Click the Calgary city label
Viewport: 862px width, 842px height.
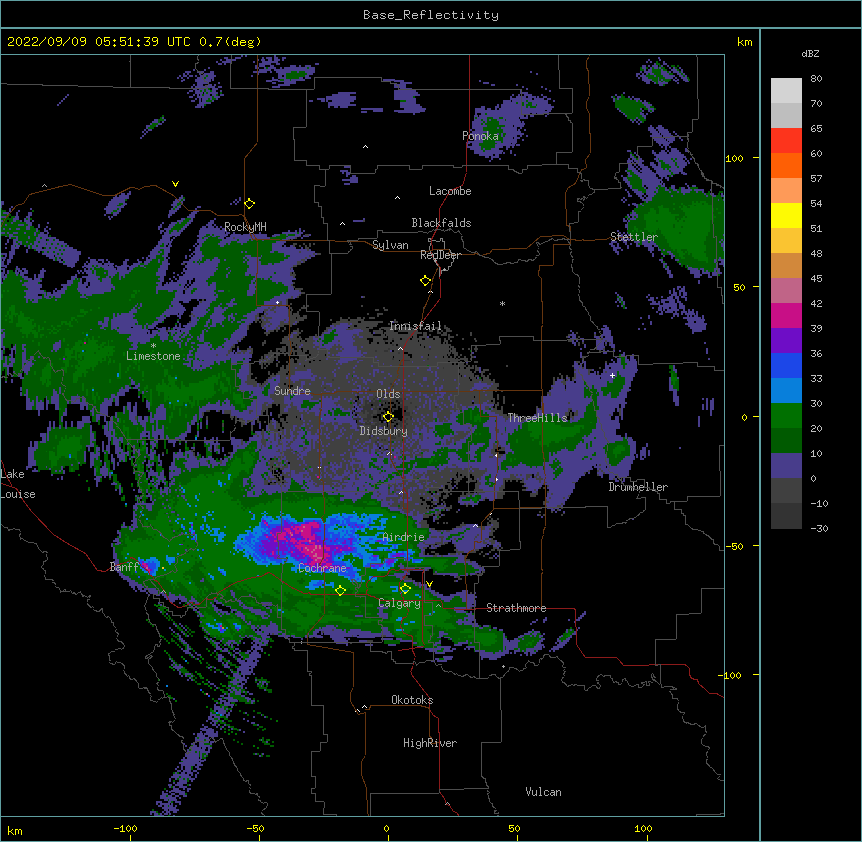tap(399, 603)
